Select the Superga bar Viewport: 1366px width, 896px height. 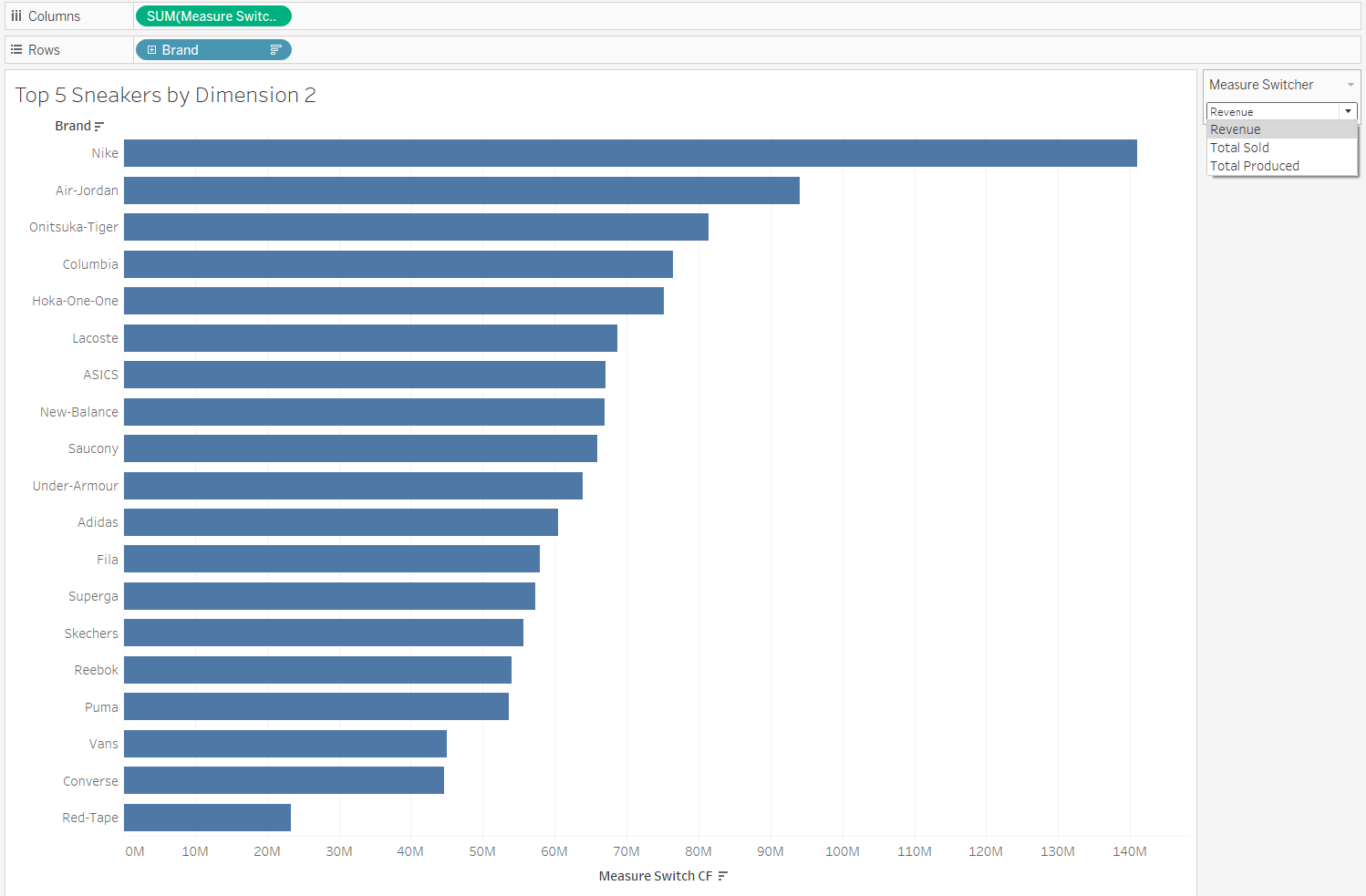(x=329, y=596)
